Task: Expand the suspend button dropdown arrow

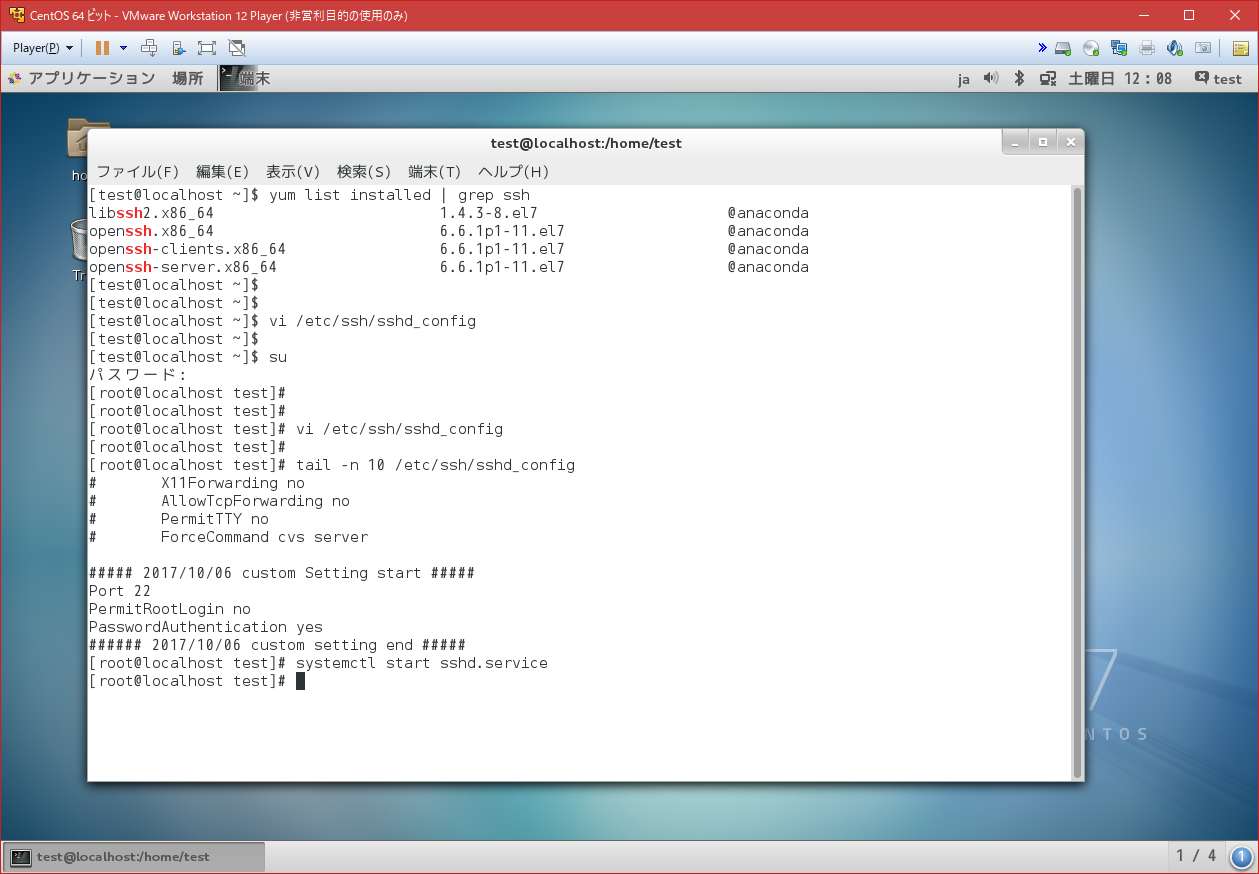Action: coord(123,47)
